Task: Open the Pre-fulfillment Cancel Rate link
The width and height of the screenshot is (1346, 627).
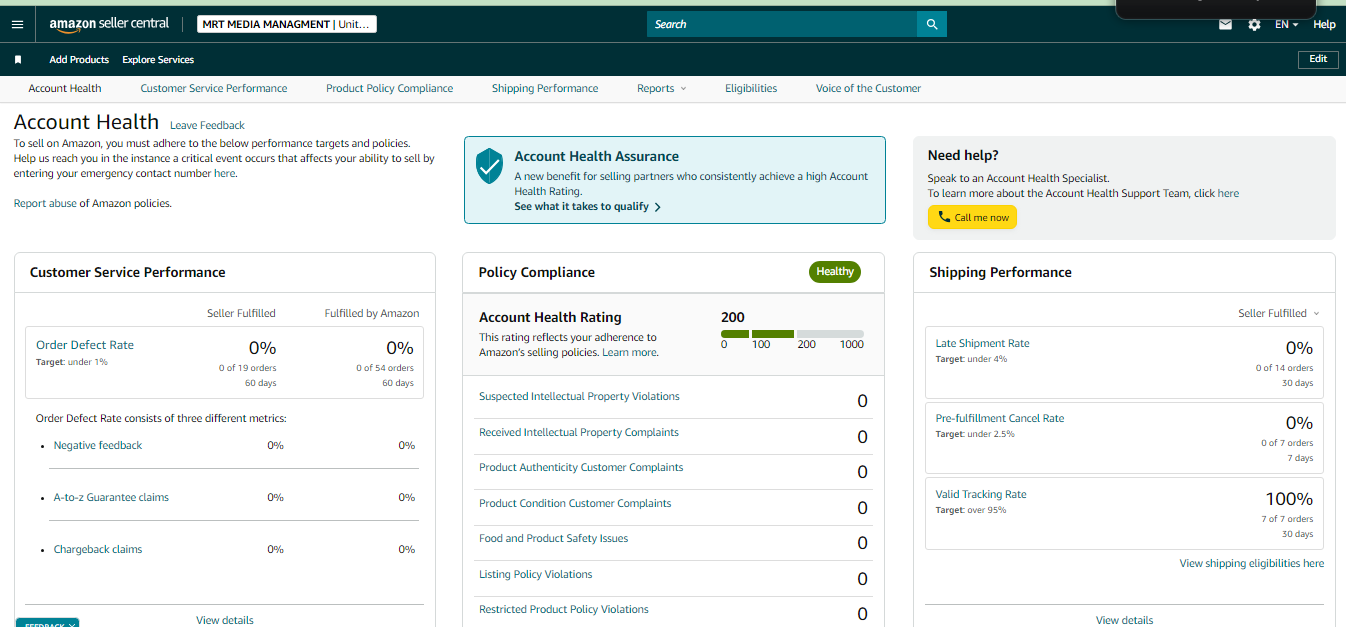Action: [1000, 418]
